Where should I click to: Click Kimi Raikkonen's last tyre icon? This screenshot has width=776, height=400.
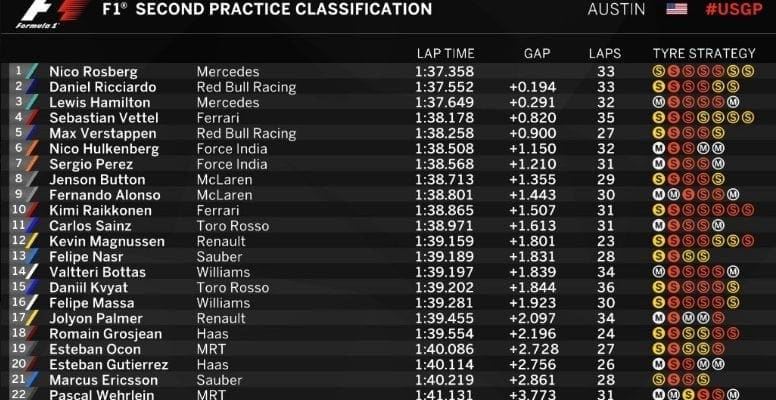click(748, 210)
